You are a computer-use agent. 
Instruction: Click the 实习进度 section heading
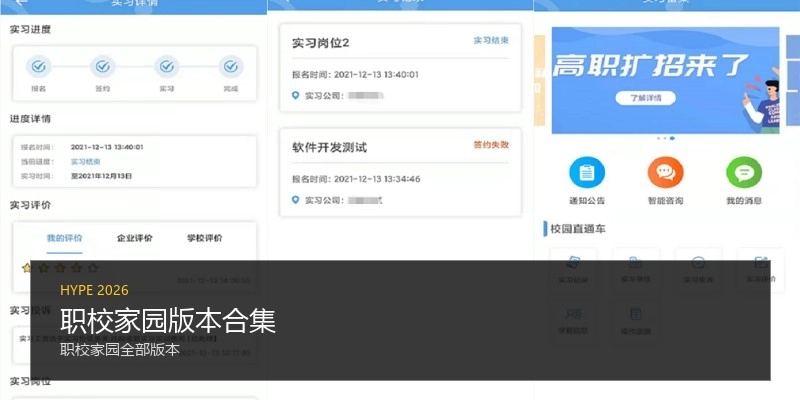[31, 30]
